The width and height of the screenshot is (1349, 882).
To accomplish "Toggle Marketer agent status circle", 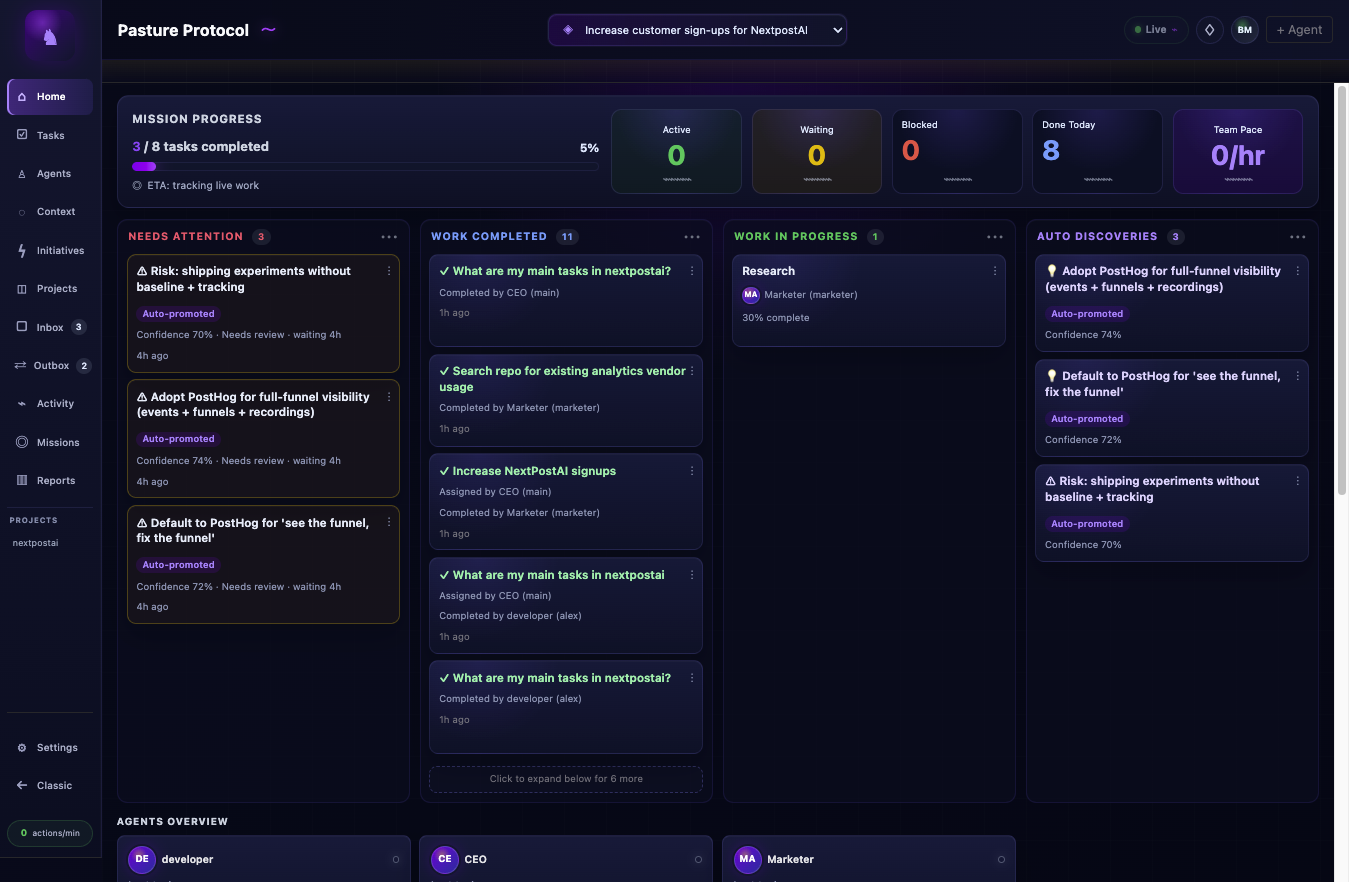I will [x=1001, y=860].
